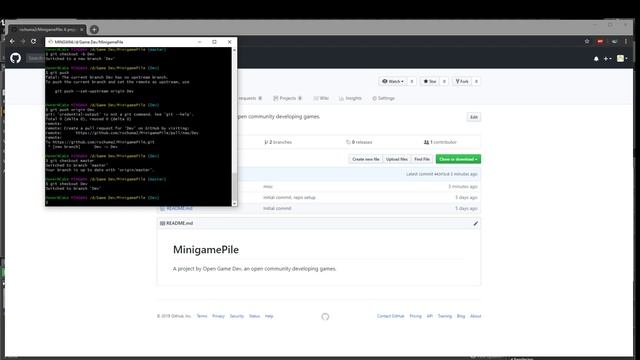Click the Star count number
Viewport: 640px width, 360px height.
click(444, 81)
